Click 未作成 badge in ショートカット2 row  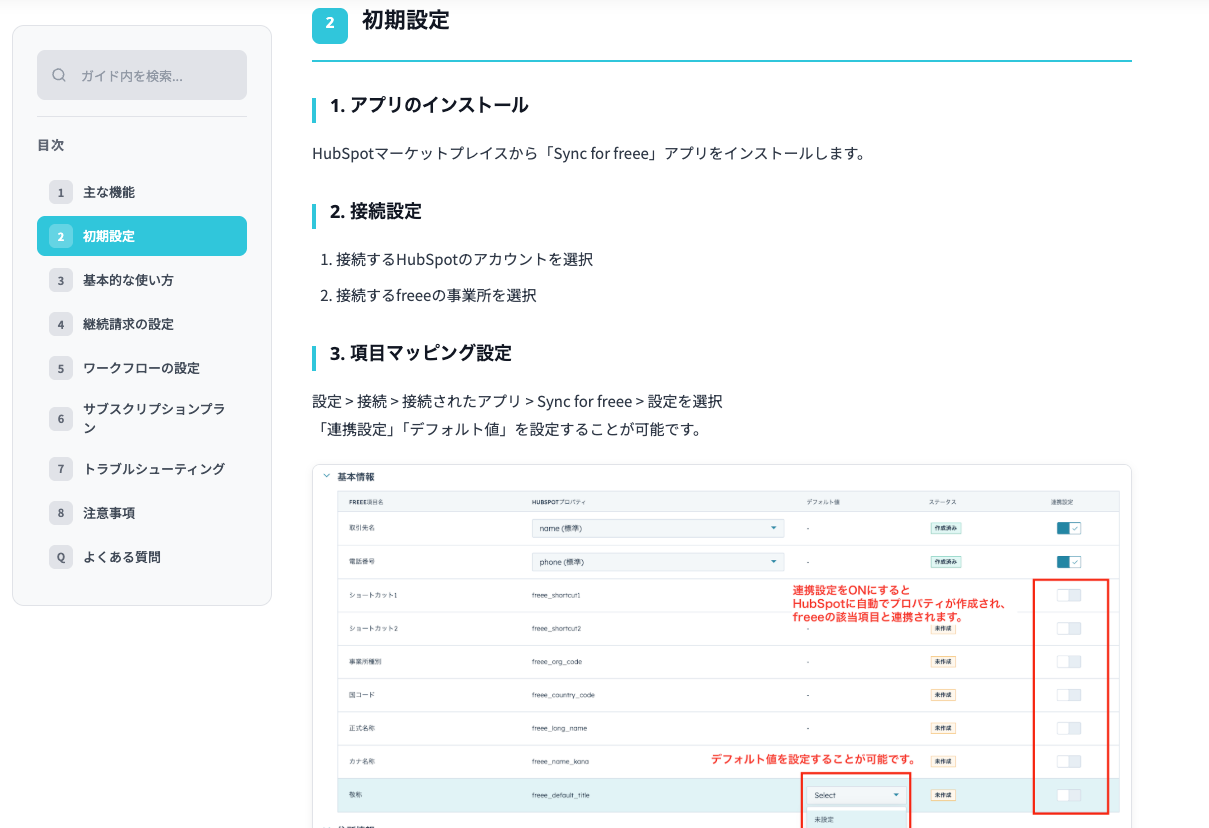pos(943,628)
